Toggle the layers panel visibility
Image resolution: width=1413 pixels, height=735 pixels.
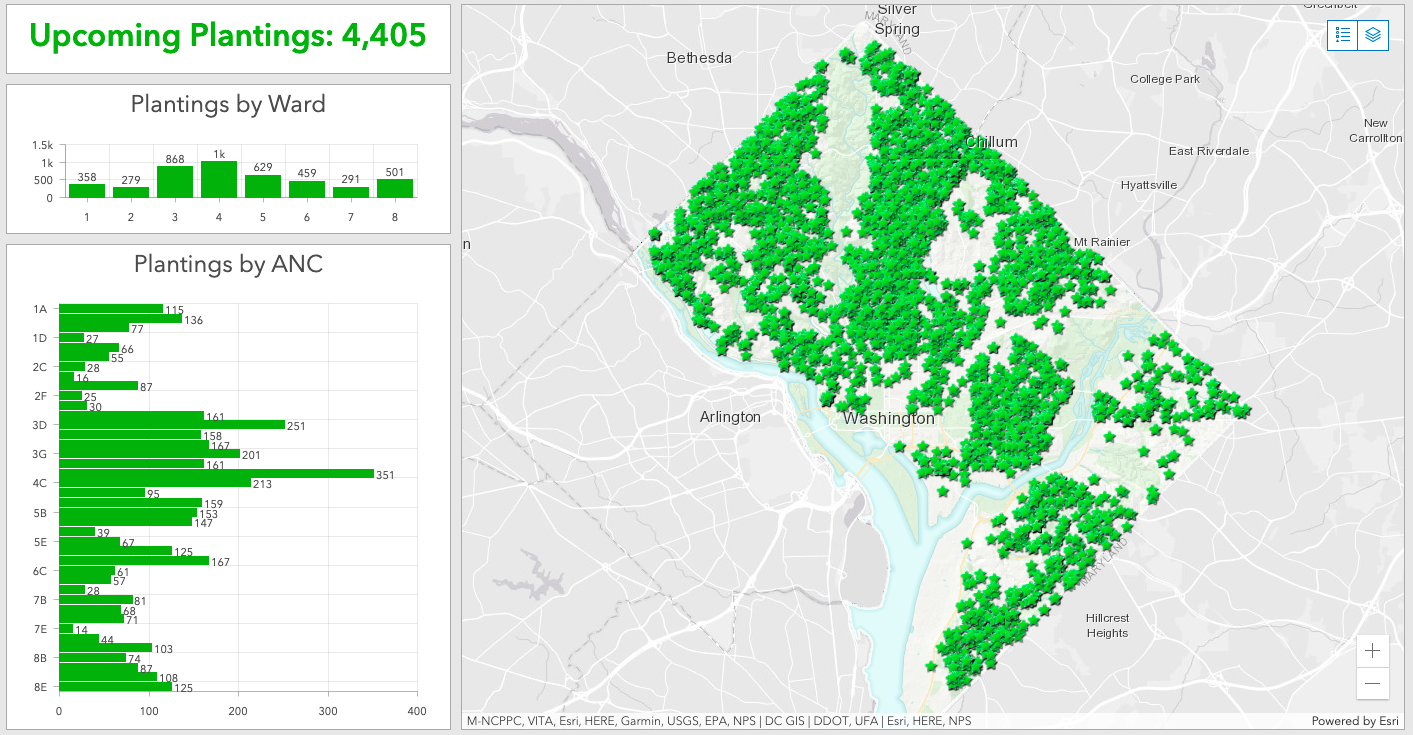[1371, 34]
